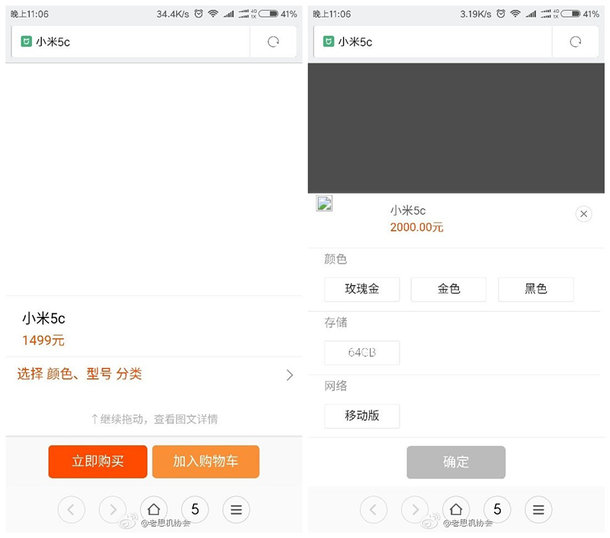
Task: Tap the broken product image thumbnail
Action: 324,203
